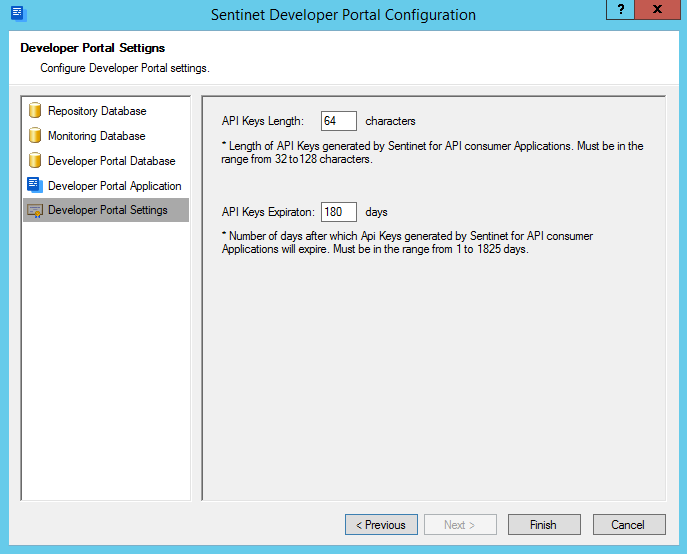Image resolution: width=687 pixels, height=554 pixels.
Task: Select the Developer Portal Database step
Action: [106, 160]
